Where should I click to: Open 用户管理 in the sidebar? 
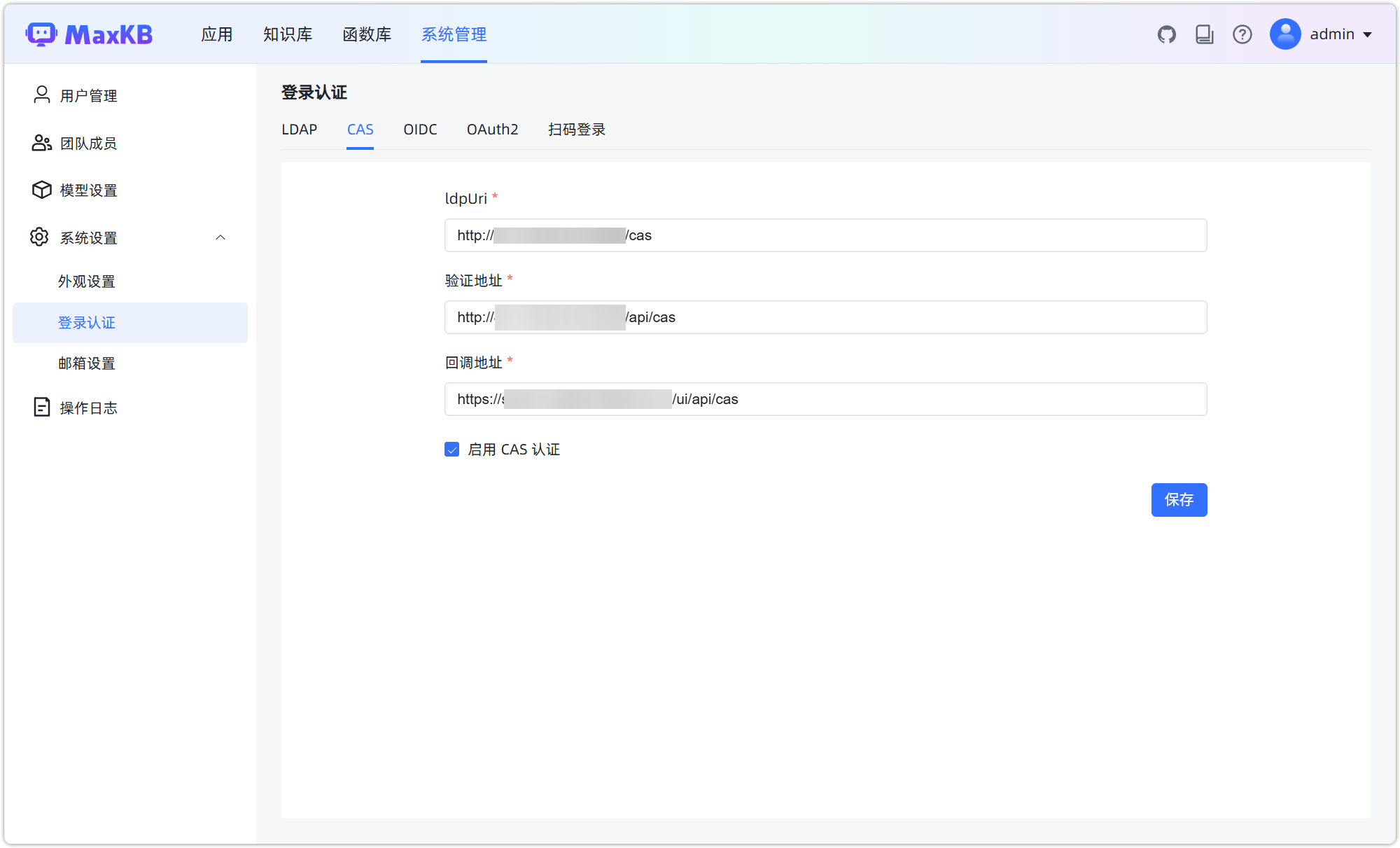click(x=88, y=95)
